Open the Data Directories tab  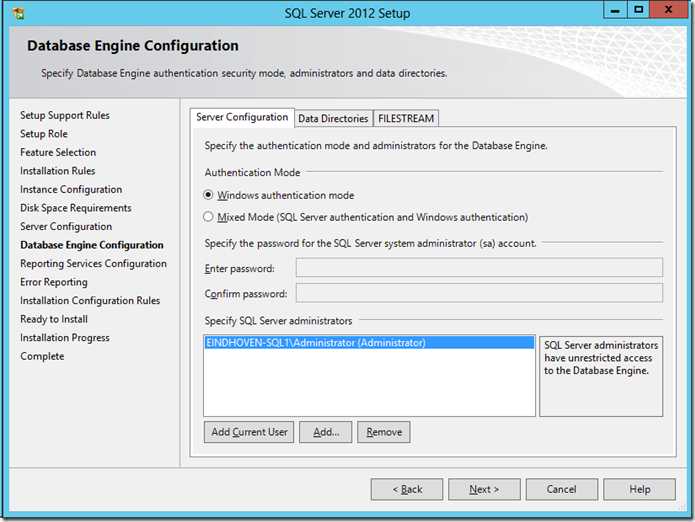coord(333,119)
